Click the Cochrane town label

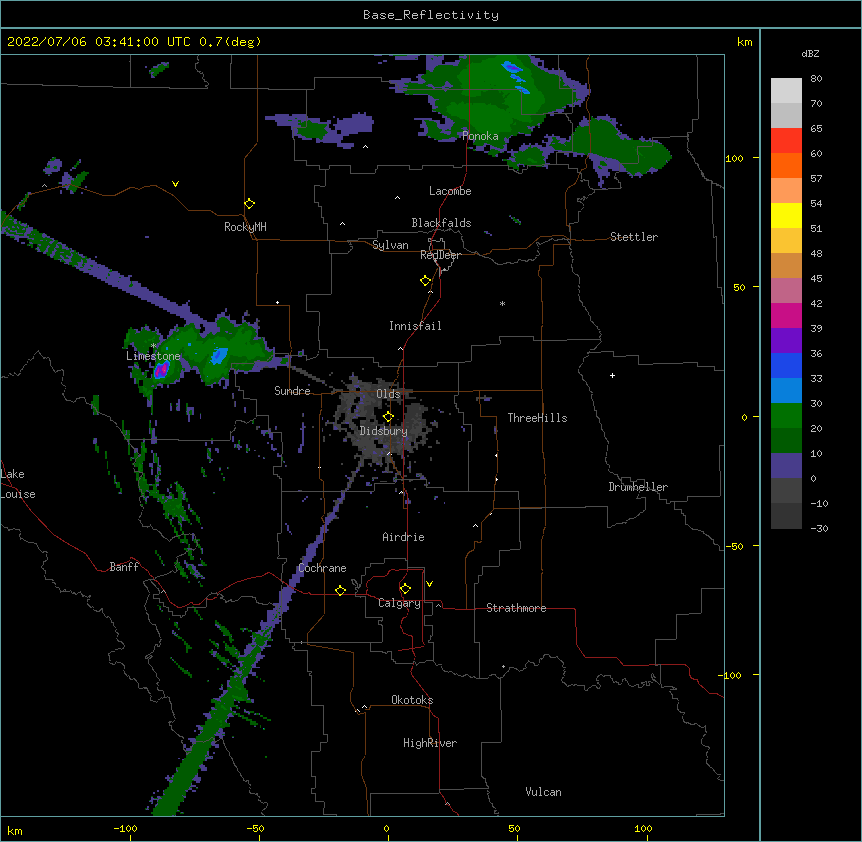point(322,568)
